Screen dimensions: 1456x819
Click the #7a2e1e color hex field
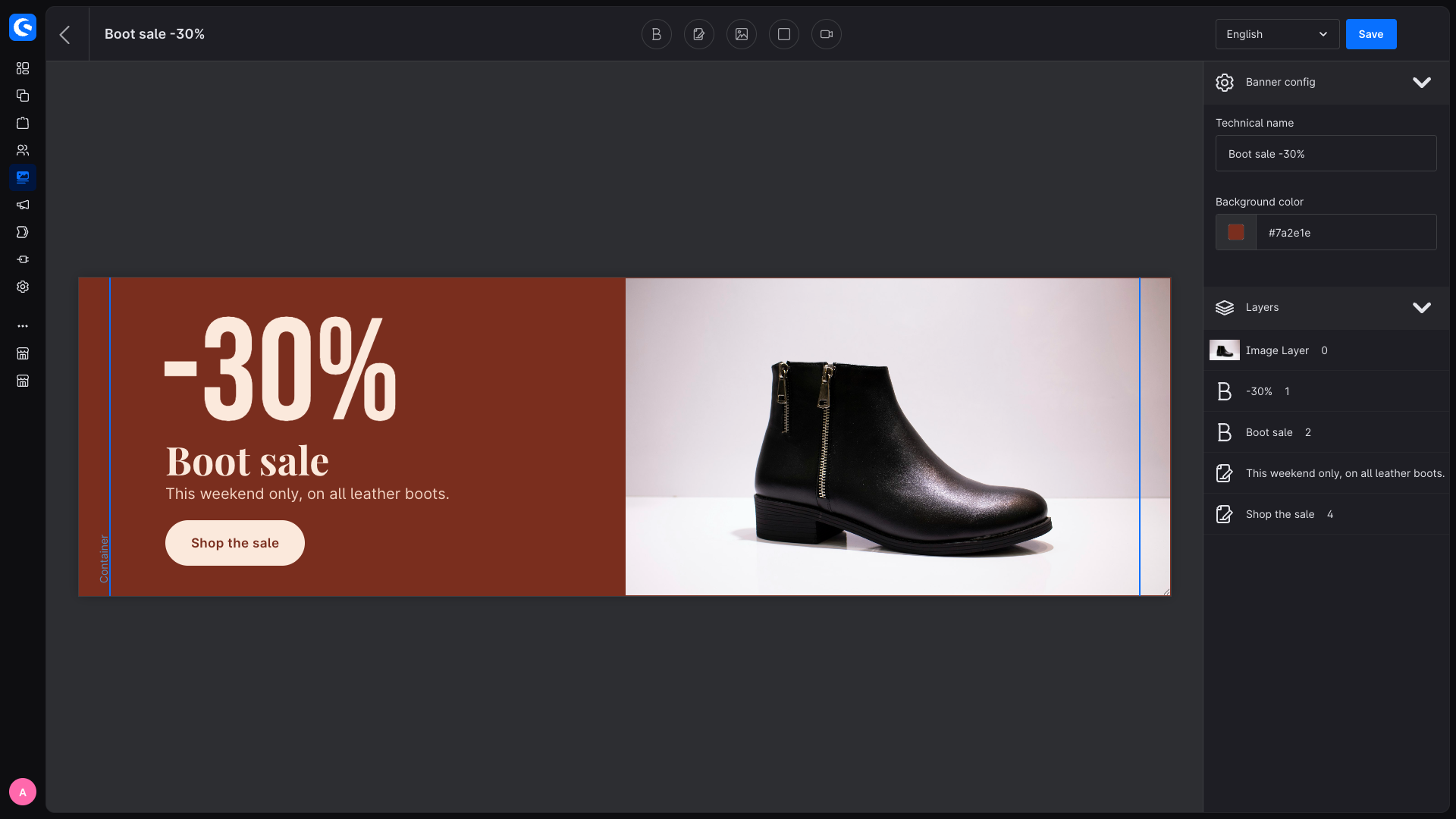click(1346, 232)
